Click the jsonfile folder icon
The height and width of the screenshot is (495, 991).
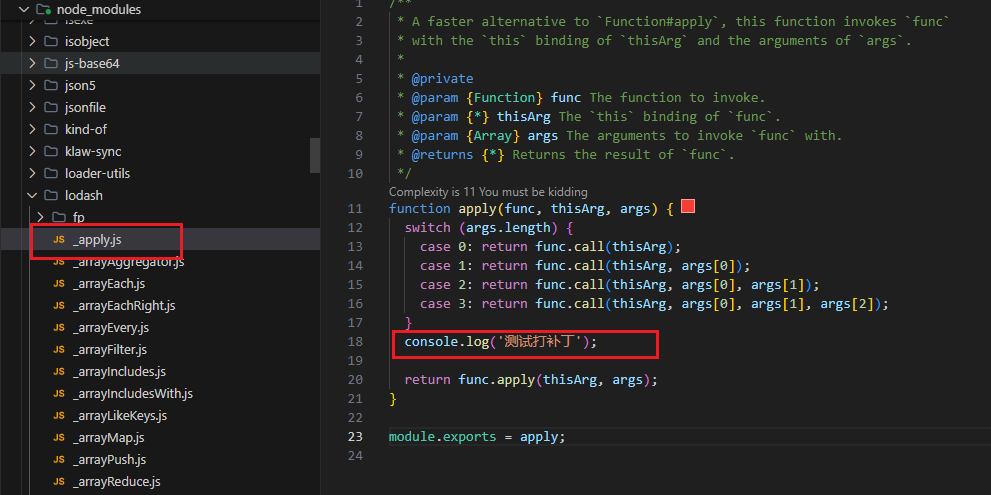(x=51, y=107)
